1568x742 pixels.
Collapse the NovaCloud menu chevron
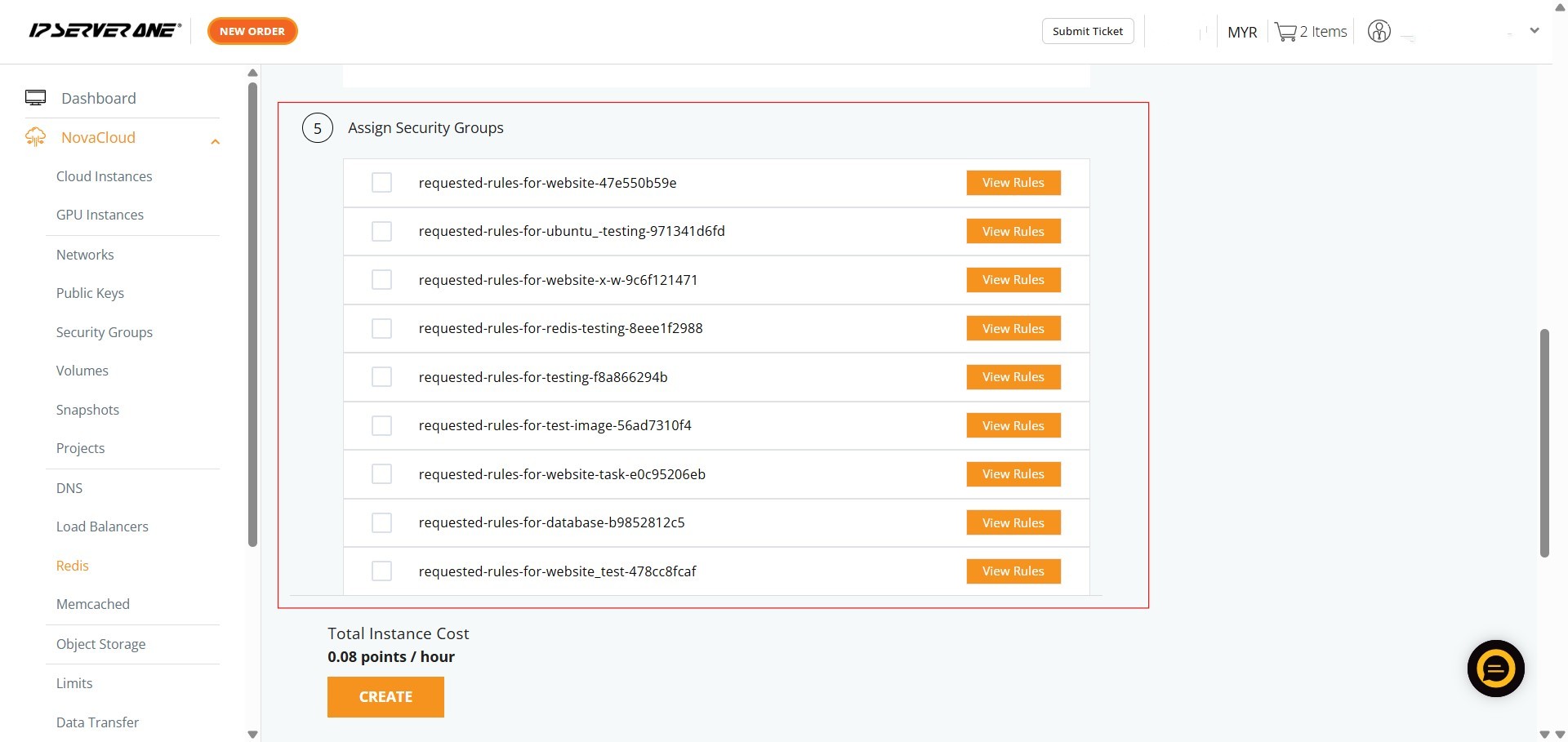(x=216, y=142)
